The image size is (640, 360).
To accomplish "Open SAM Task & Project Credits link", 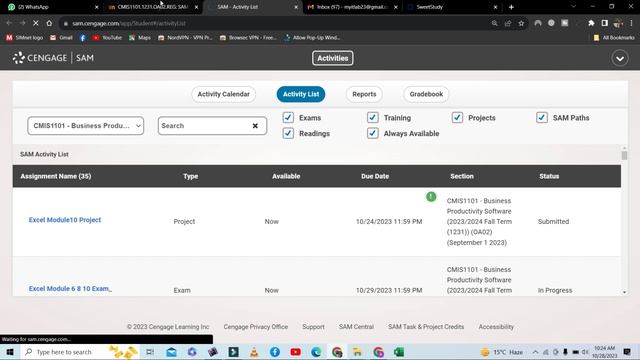I will pos(426,327).
